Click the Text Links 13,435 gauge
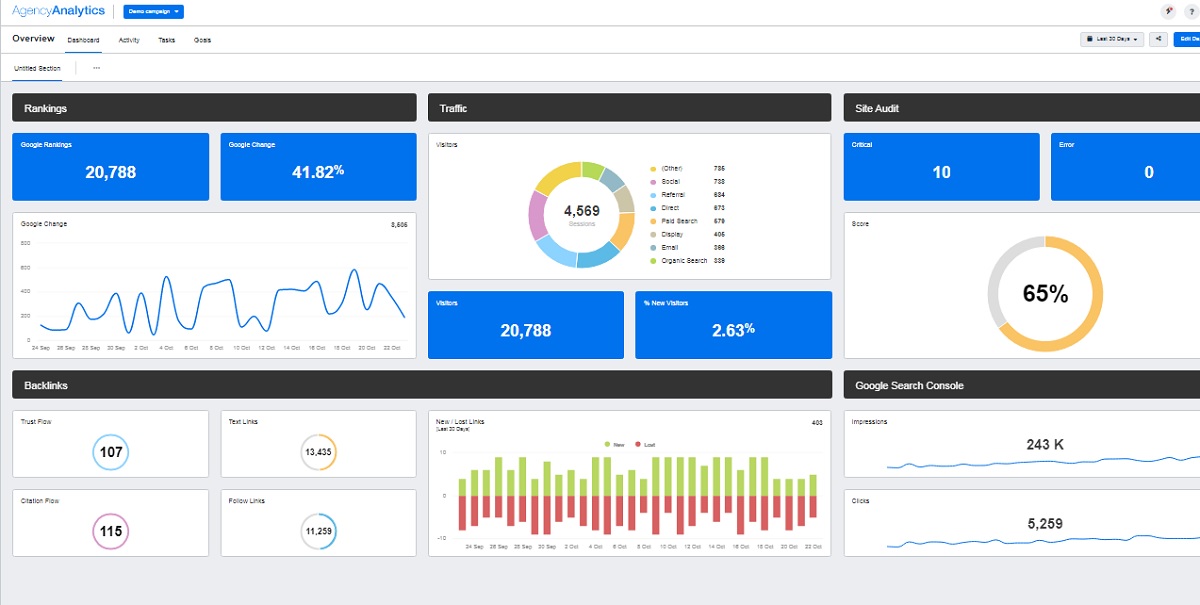This screenshot has width=1200, height=605. pyautogui.click(x=318, y=452)
